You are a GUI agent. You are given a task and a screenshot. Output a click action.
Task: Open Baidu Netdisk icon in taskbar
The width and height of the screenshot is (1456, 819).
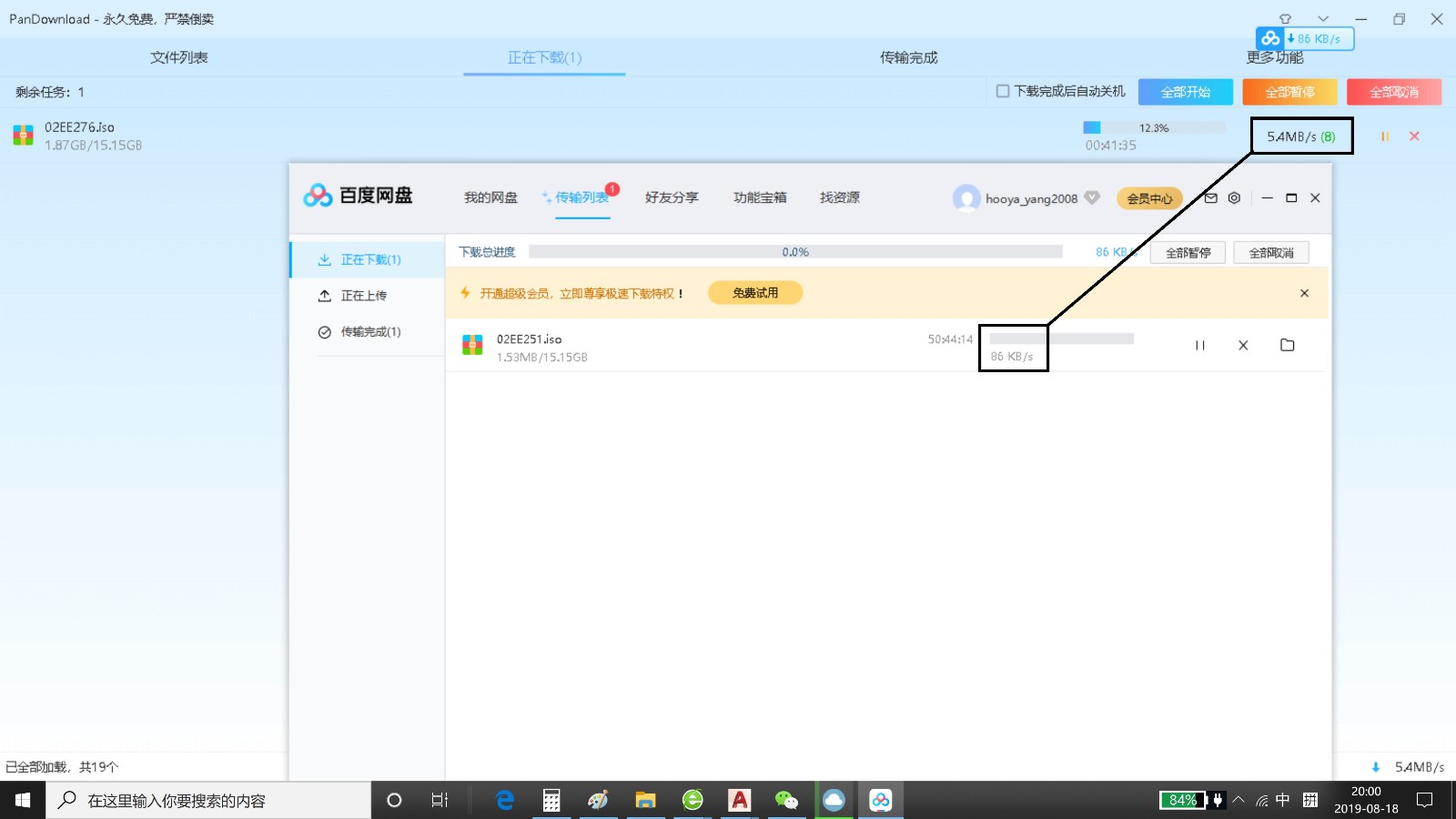pos(880,800)
